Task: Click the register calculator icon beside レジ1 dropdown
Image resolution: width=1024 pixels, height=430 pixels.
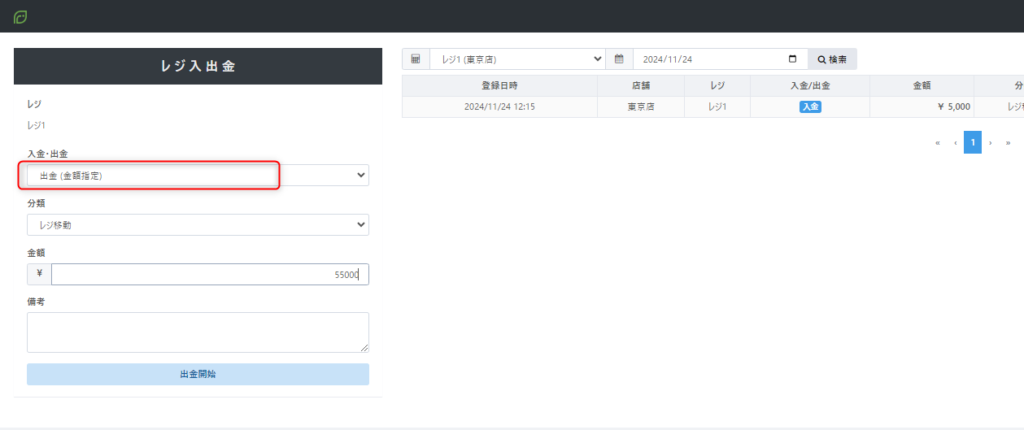Action: coord(415,59)
